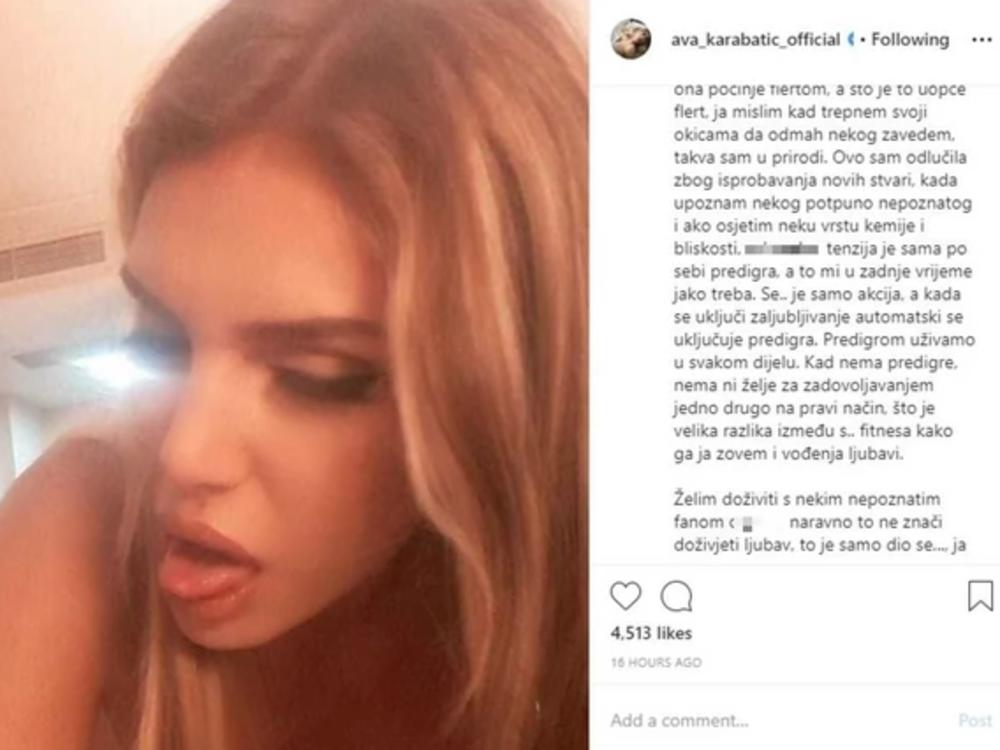Screen dimensions: 1000x750
Task: Open comments via the speech bubble icon
Action: pyautogui.click(x=676, y=596)
